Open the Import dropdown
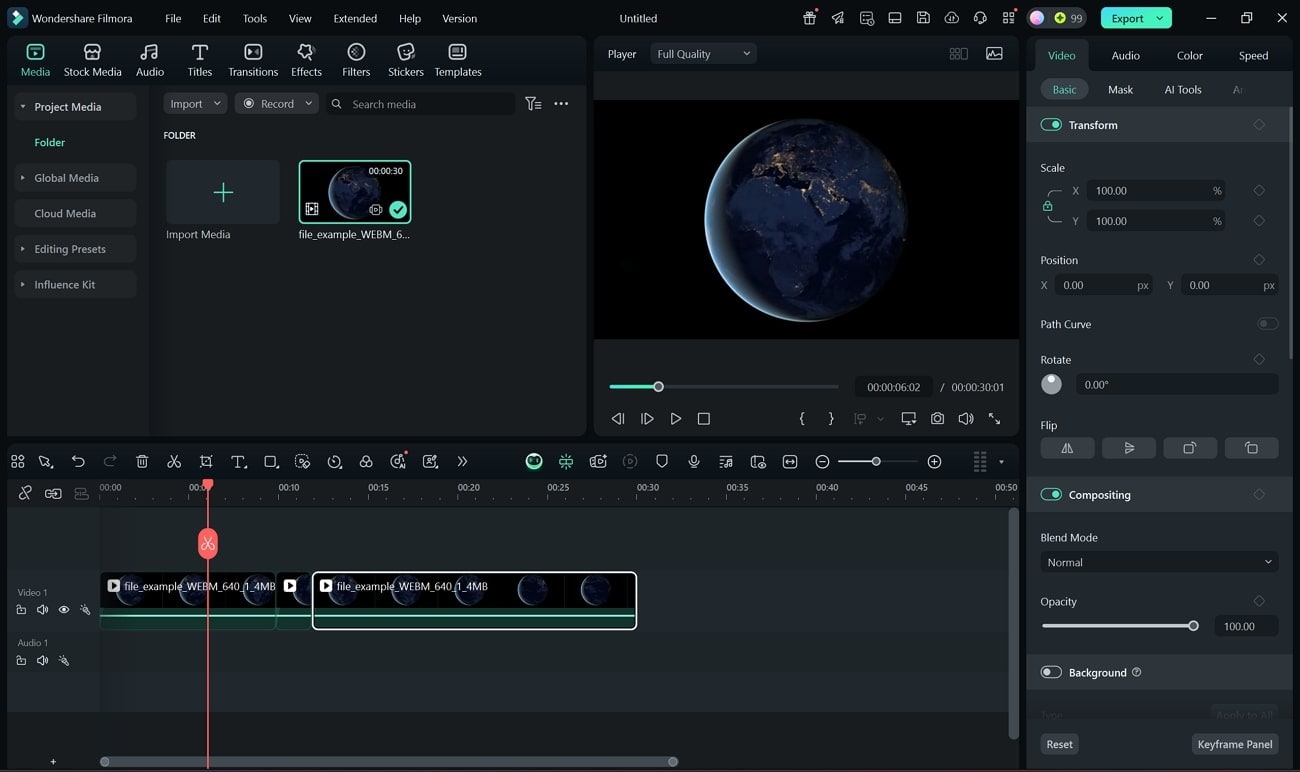This screenshot has height=772, width=1300. [x=195, y=104]
